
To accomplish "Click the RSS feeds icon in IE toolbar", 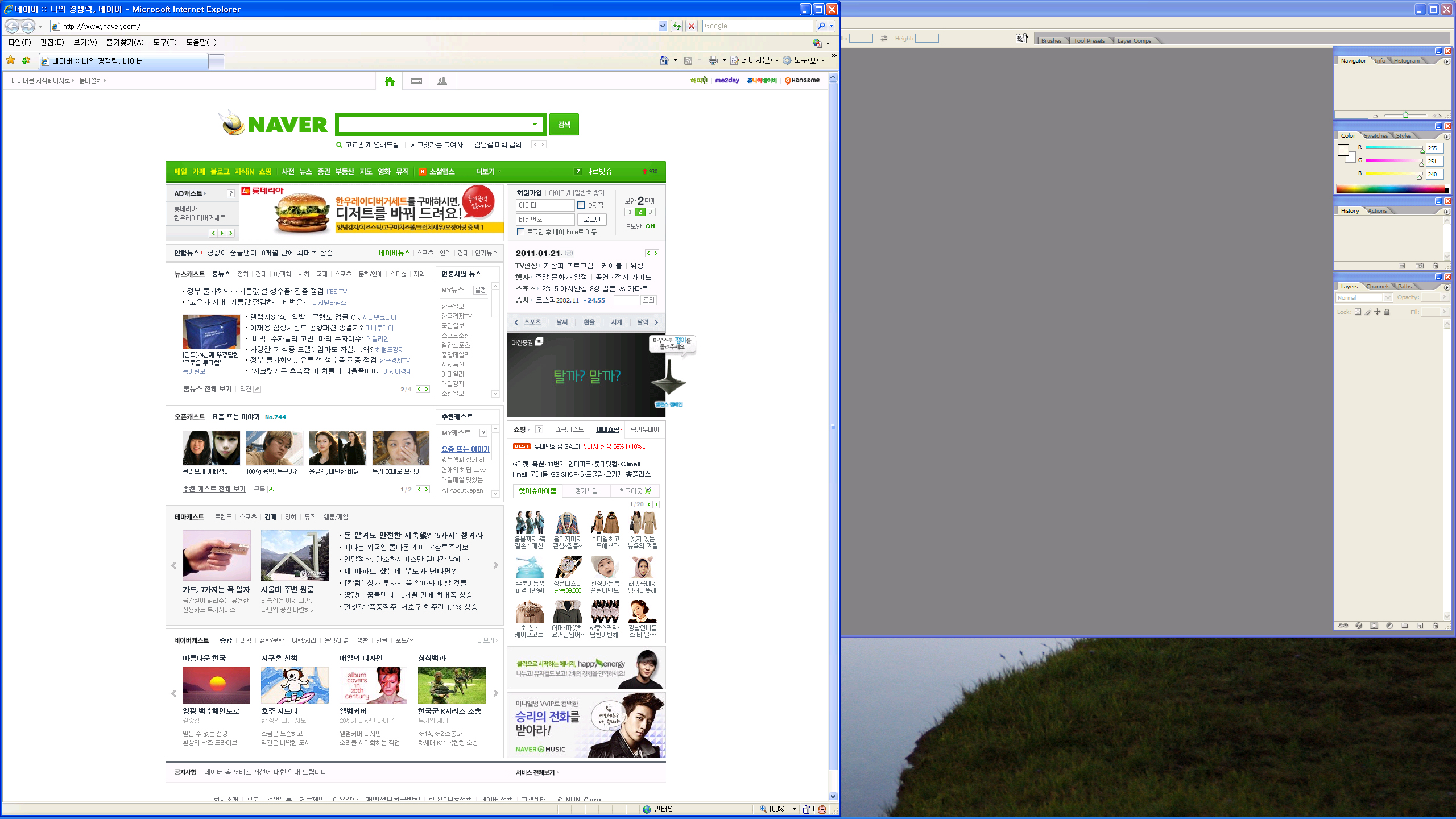I will click(688, 60).
